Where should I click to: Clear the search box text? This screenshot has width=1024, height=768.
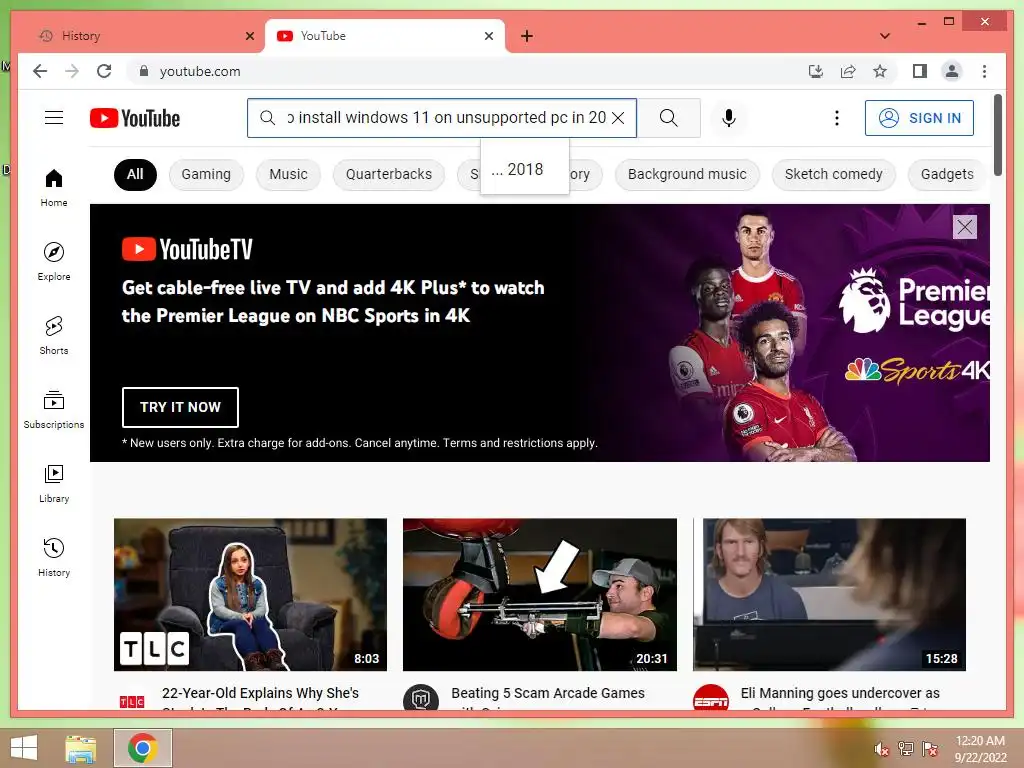[618, 118]
